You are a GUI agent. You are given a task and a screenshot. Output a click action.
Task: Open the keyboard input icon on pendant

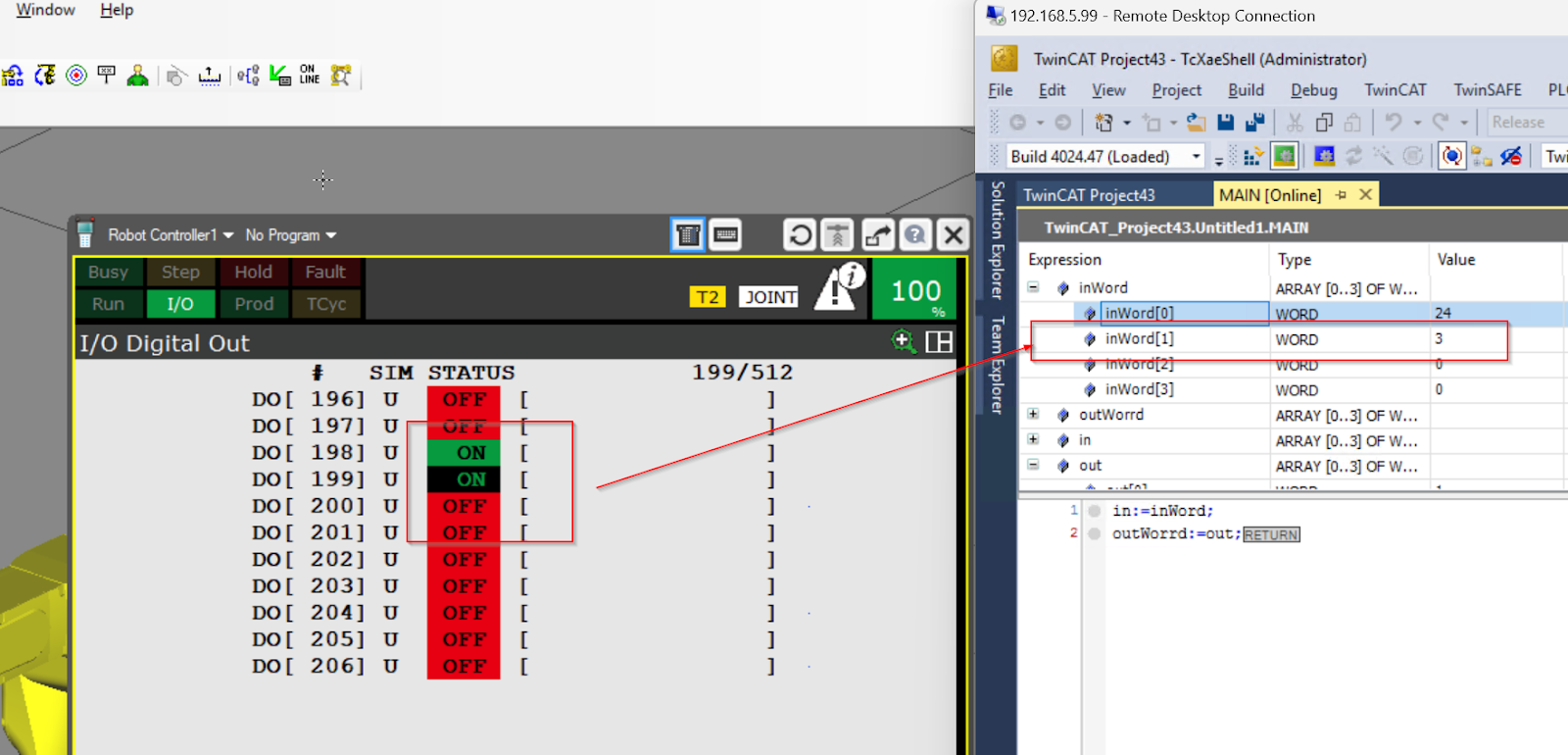pyautogui.click(x=726, y=234)
